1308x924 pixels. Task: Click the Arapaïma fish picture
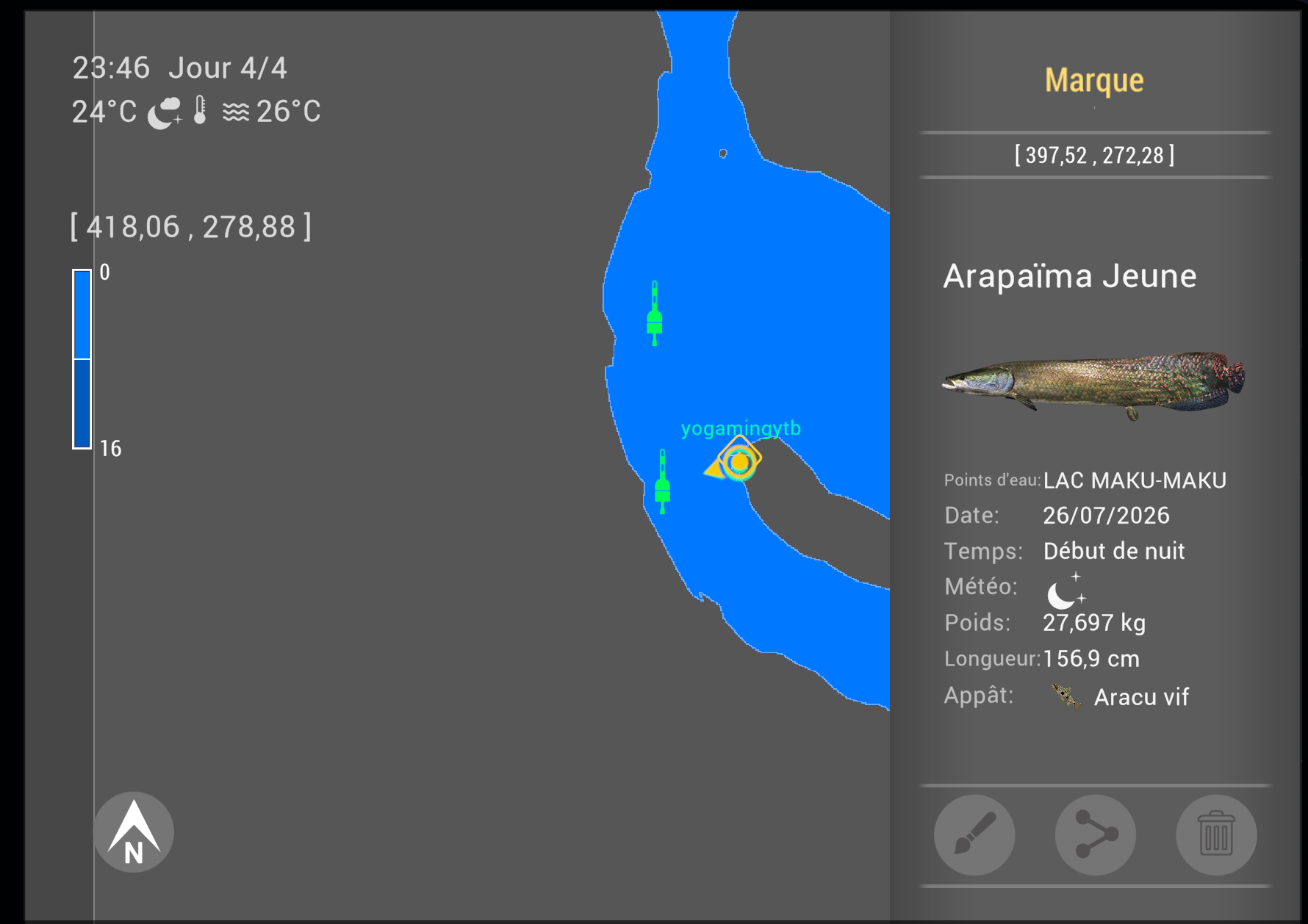[x=1094, y=384]
